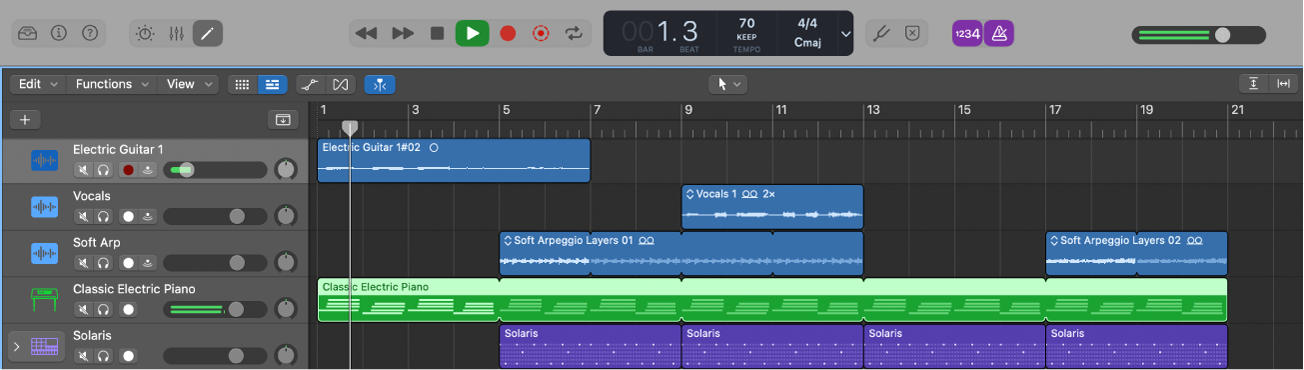Switch to list tracks view button
This screenshot has width=1304, height=370.
[x=272, y=85]
